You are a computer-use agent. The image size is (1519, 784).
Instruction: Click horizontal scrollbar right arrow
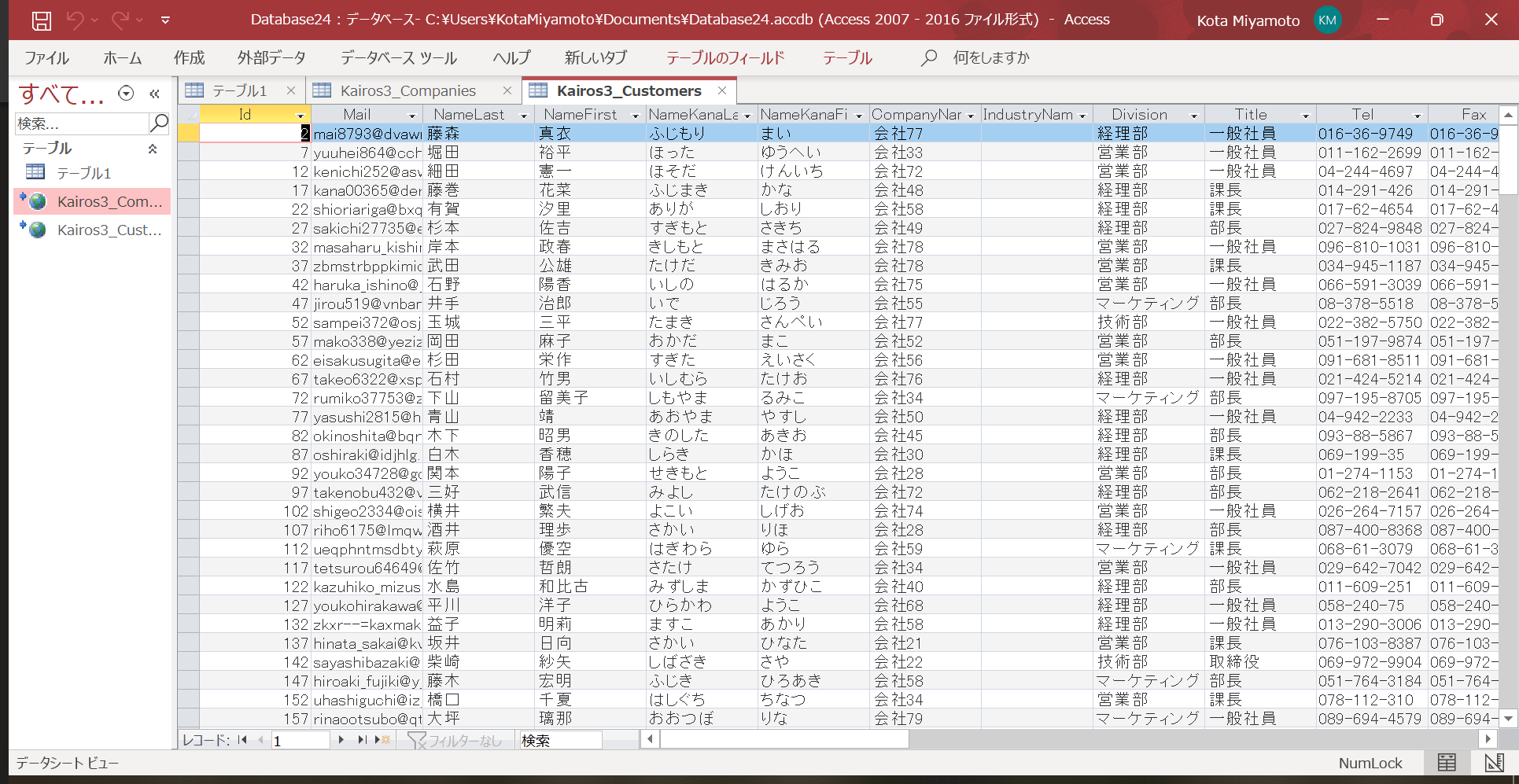[x=1487, y=739]
